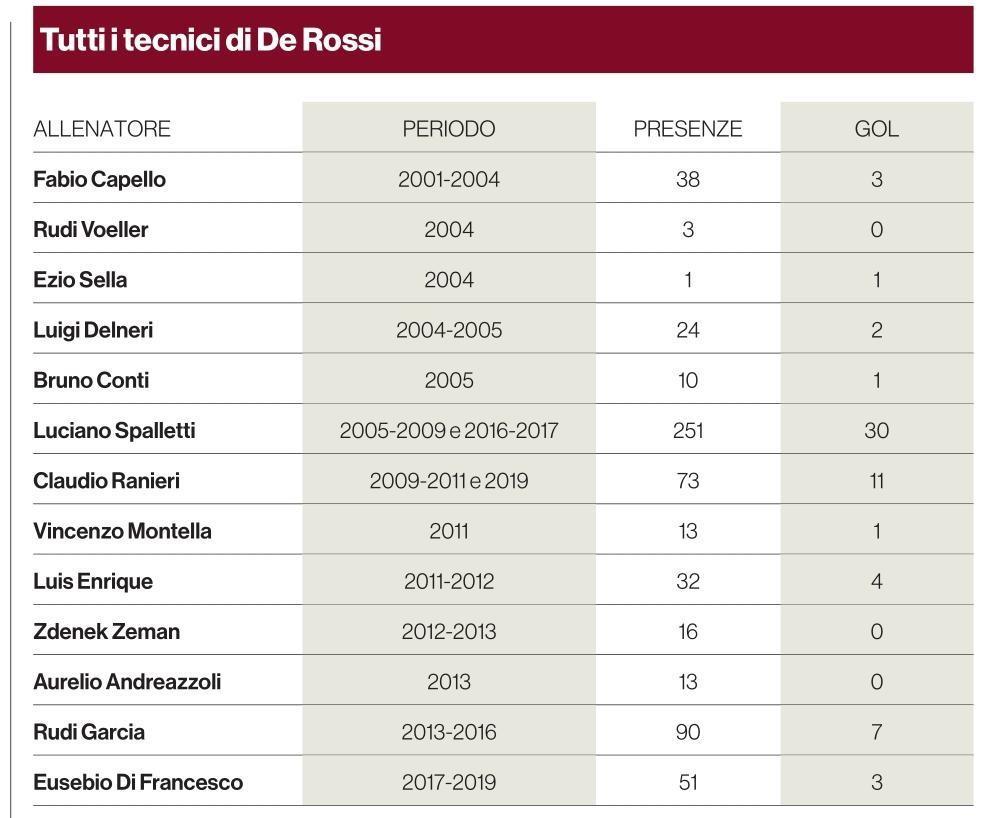Click the Fabio Capello row name
Image resolution: width=996 pixels, height=818 pixels.
coord(99,179)
